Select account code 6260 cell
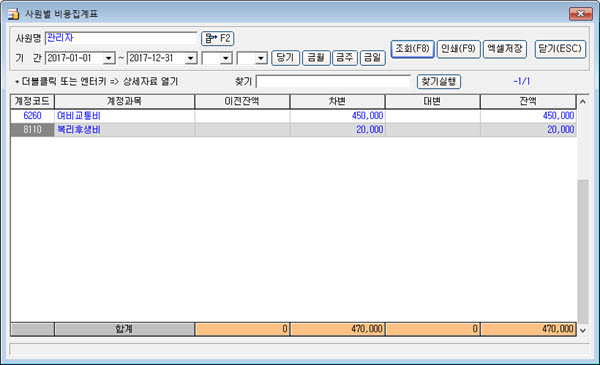 click(32, 116)
